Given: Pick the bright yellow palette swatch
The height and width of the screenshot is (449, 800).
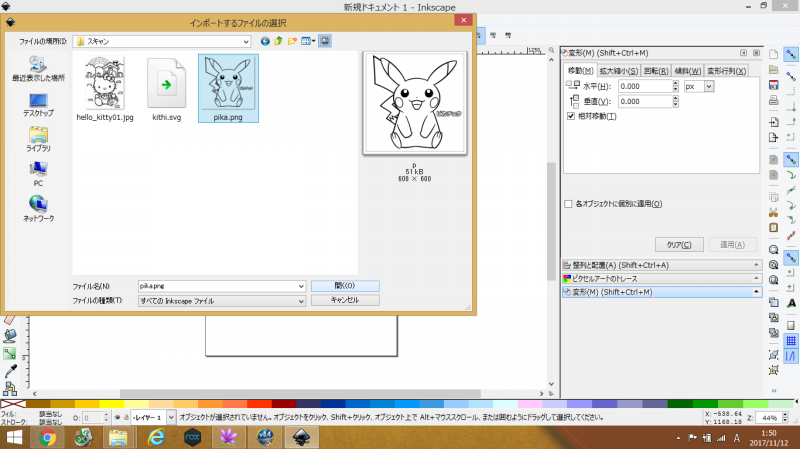Looking at the screenshot, I should pyautogui.click(x=112, y=404).
